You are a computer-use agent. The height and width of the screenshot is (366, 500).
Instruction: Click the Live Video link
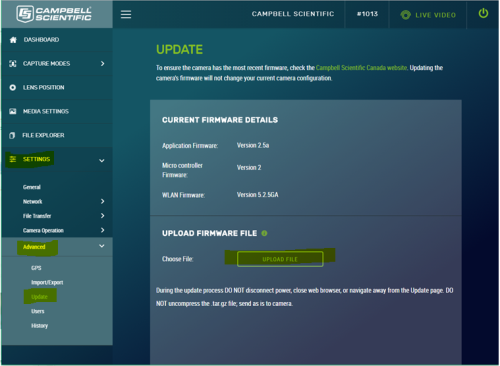435,15
